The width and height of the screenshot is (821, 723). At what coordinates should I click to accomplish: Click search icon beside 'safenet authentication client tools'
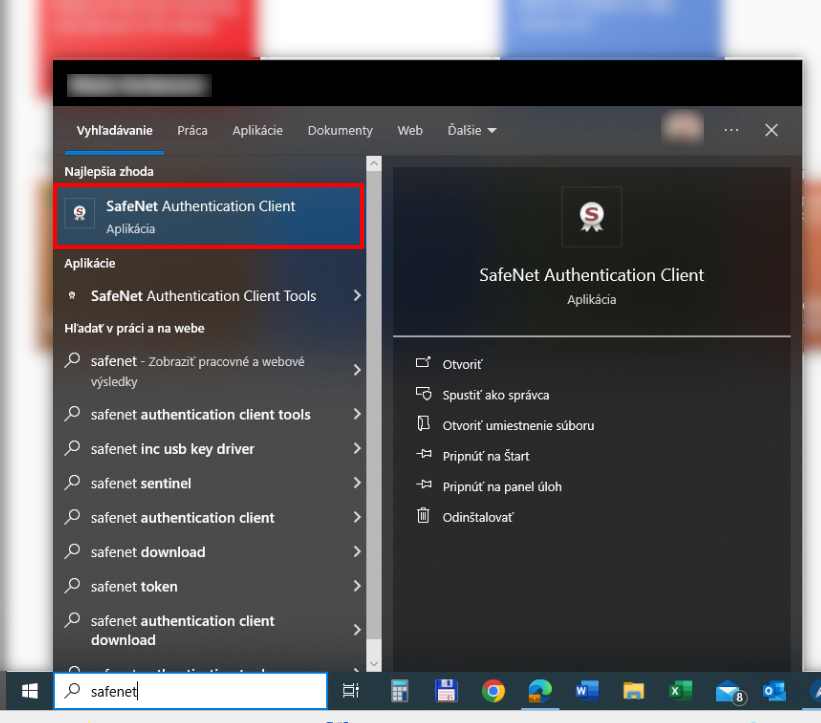click(x=72, y=414)
